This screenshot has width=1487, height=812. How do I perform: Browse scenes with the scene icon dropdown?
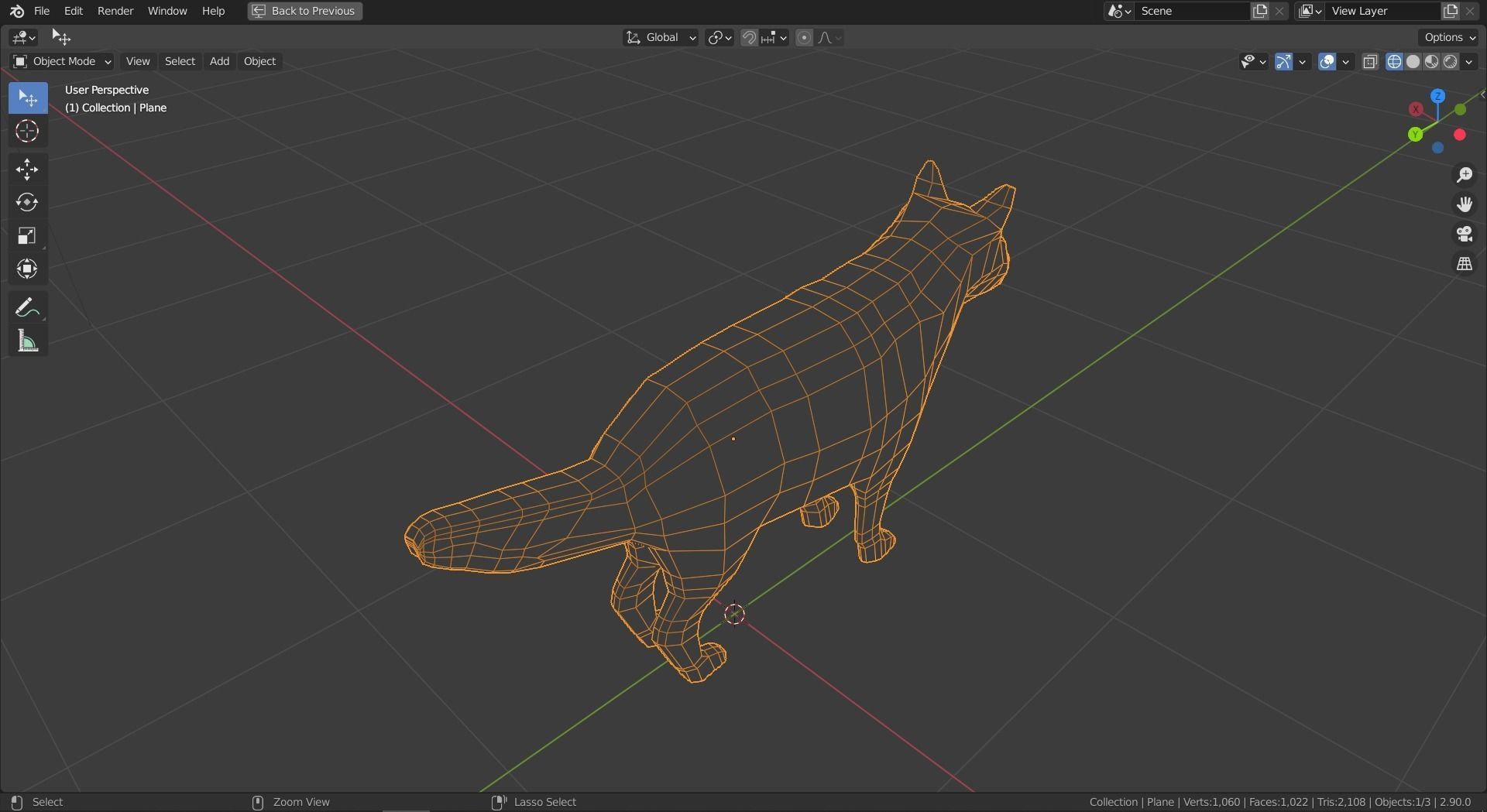coord(1120,11)
